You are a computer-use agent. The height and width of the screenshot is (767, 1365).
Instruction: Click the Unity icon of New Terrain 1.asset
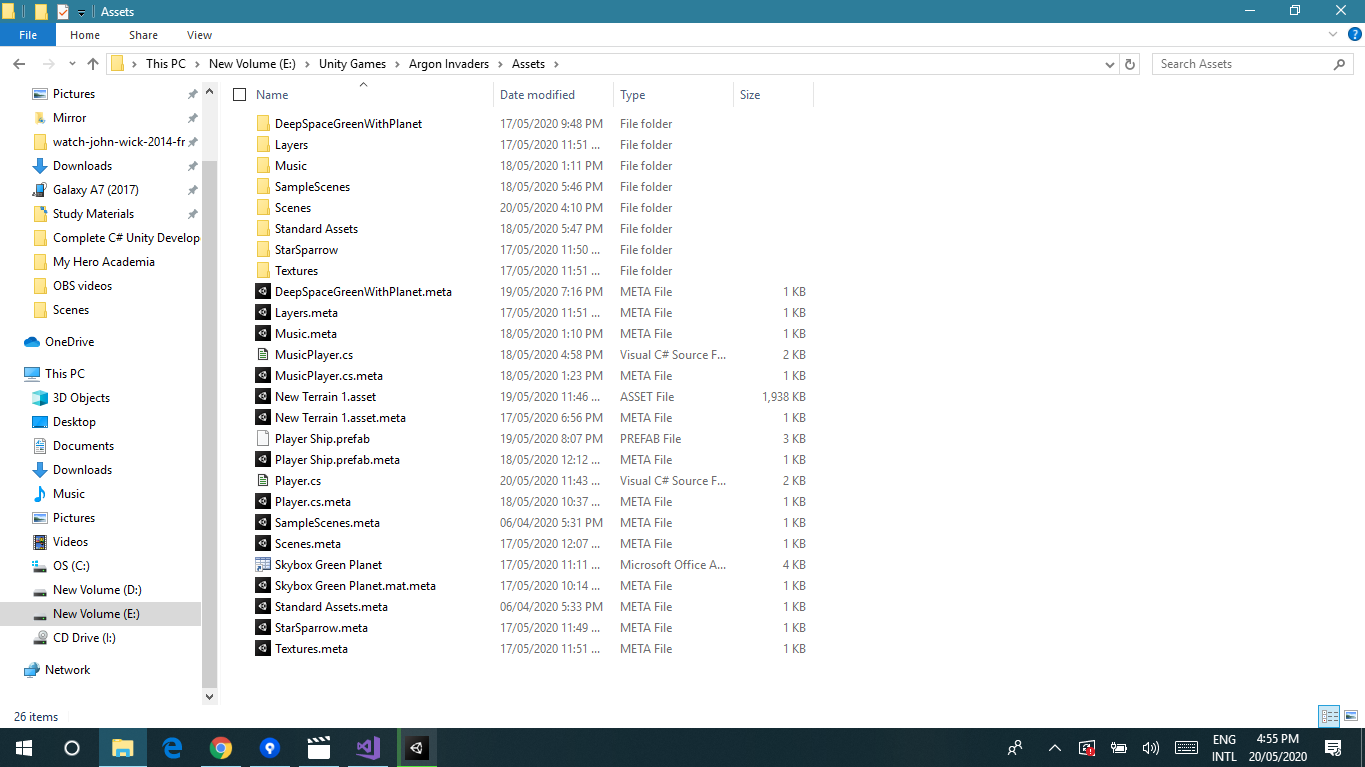pyautogui.click(x=263, y=397)
